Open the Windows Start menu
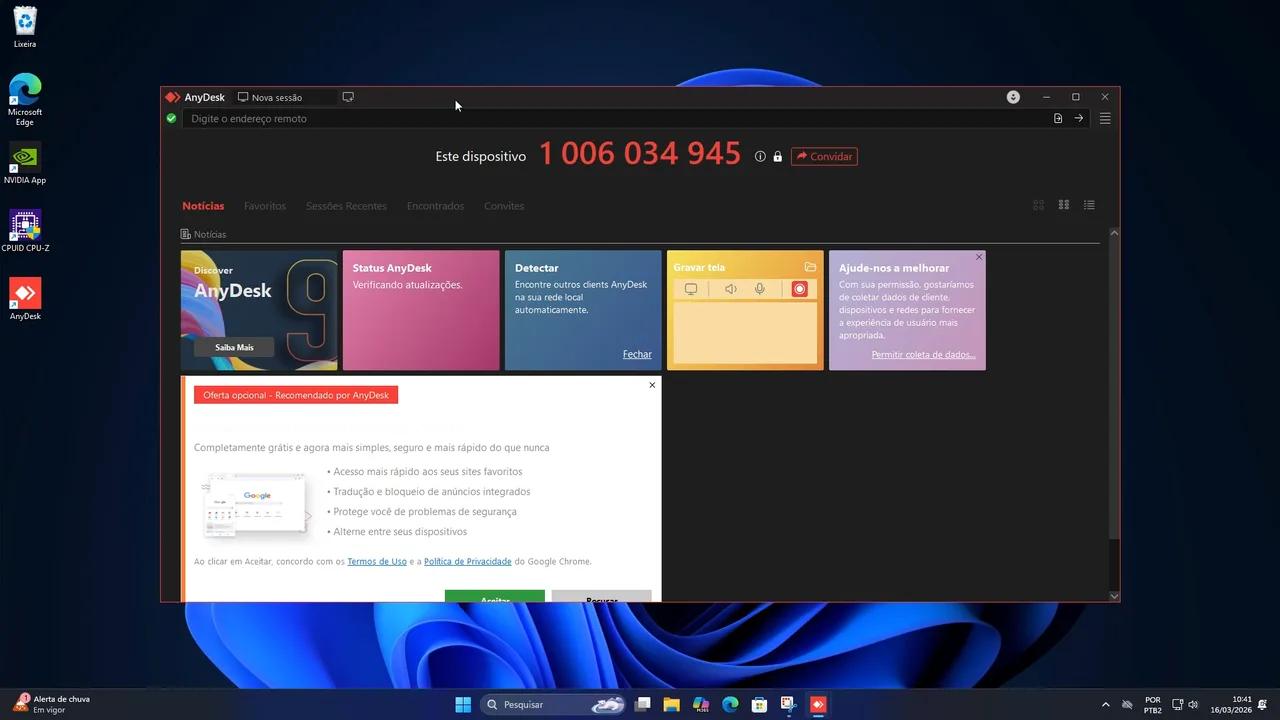Viewport: 1280px width, 720px height. [463, 704]
